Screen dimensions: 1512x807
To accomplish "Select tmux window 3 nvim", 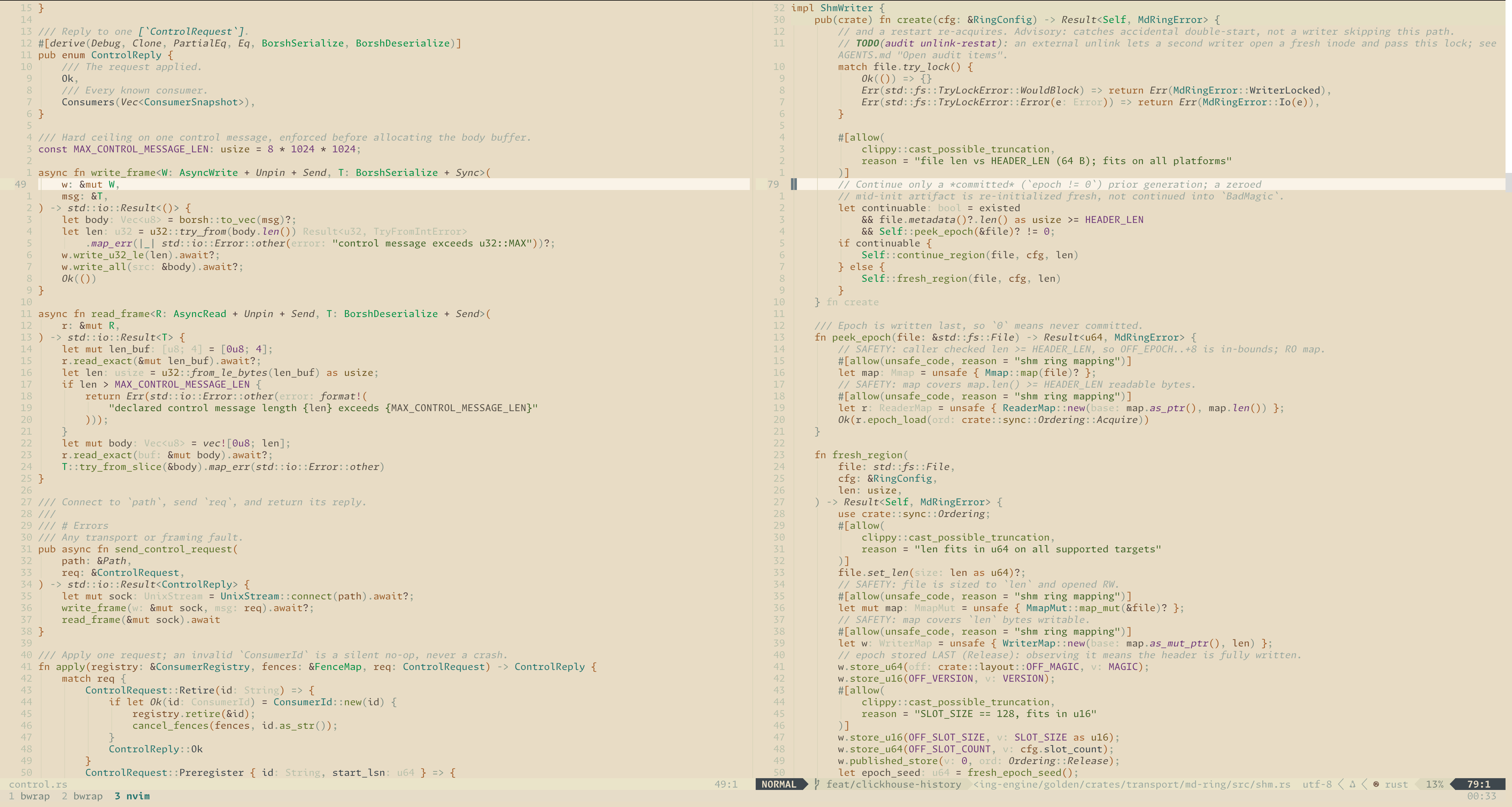I will pyautogui.click(x=132, y=796).
